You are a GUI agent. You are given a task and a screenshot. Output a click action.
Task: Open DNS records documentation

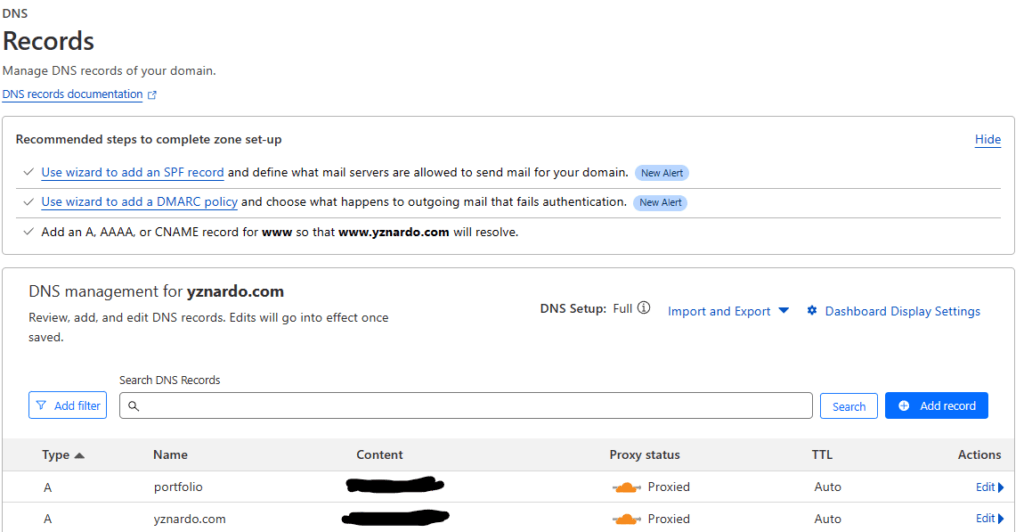[72, 95]
